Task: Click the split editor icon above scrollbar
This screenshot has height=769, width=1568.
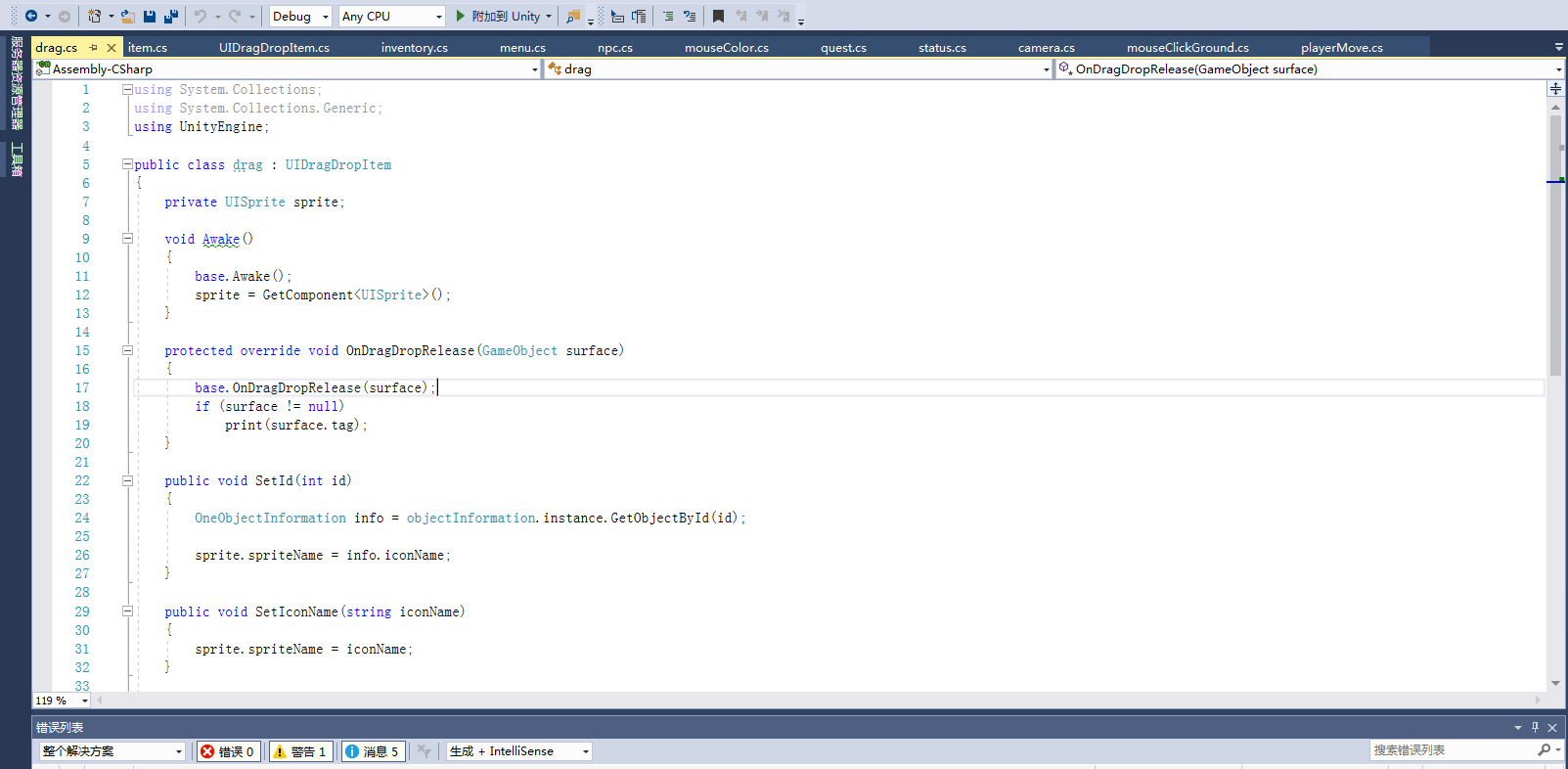Action: [x=1555, y=89]
